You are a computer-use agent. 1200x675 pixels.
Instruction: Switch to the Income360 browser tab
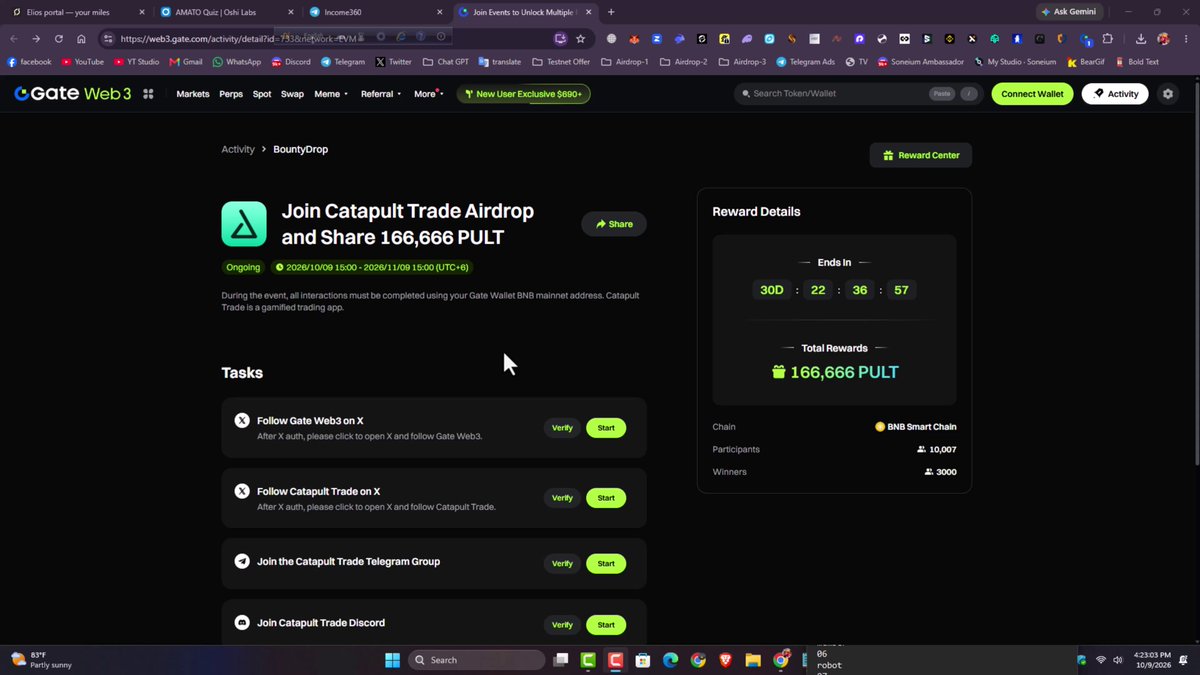click(375, 12)
